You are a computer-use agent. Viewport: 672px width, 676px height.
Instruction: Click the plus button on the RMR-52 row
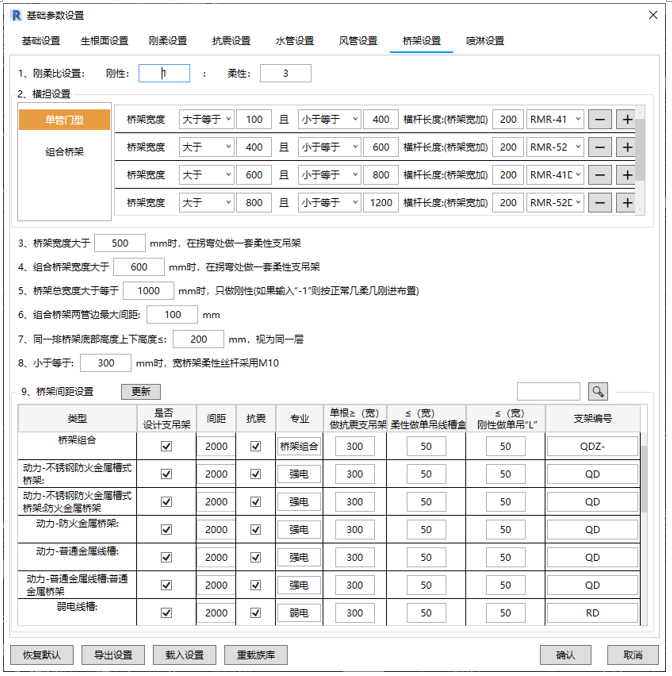[627, 147]
